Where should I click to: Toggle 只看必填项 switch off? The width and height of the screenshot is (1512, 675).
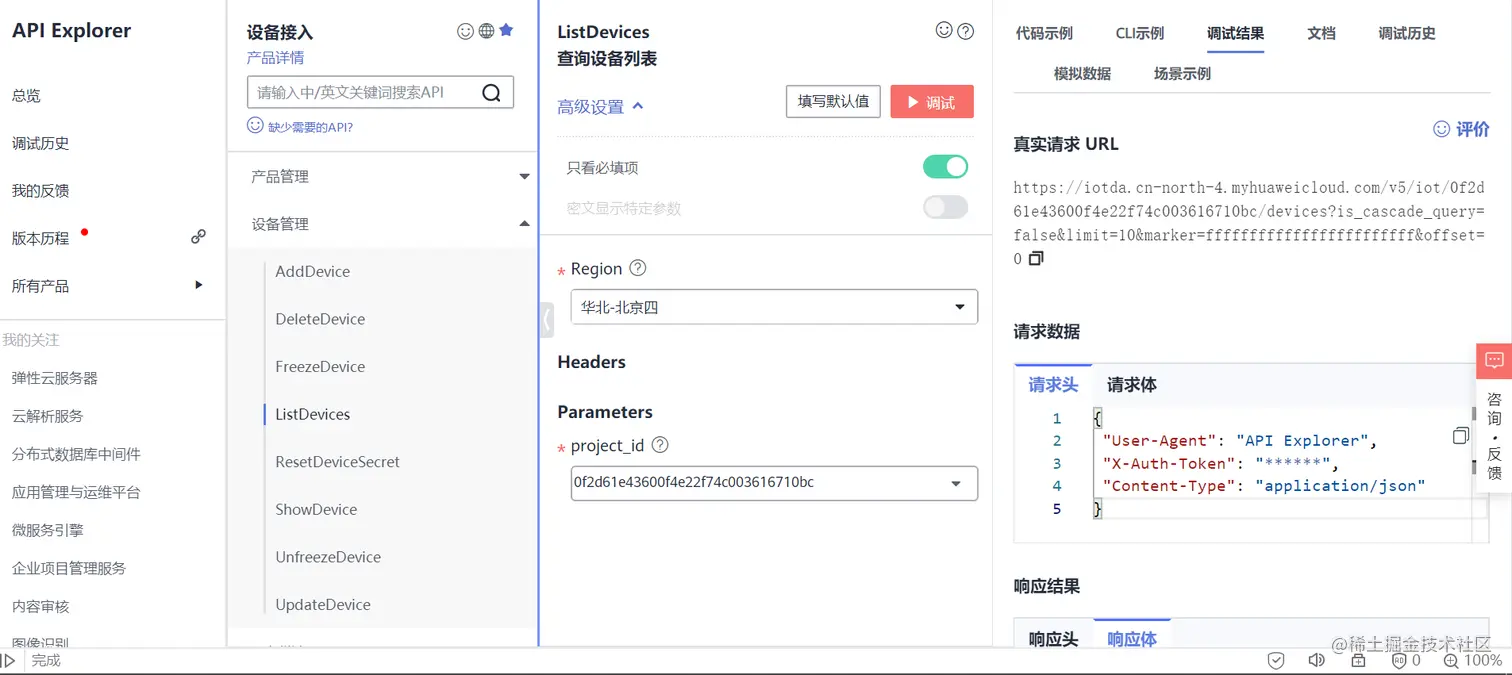click(945, 167)
